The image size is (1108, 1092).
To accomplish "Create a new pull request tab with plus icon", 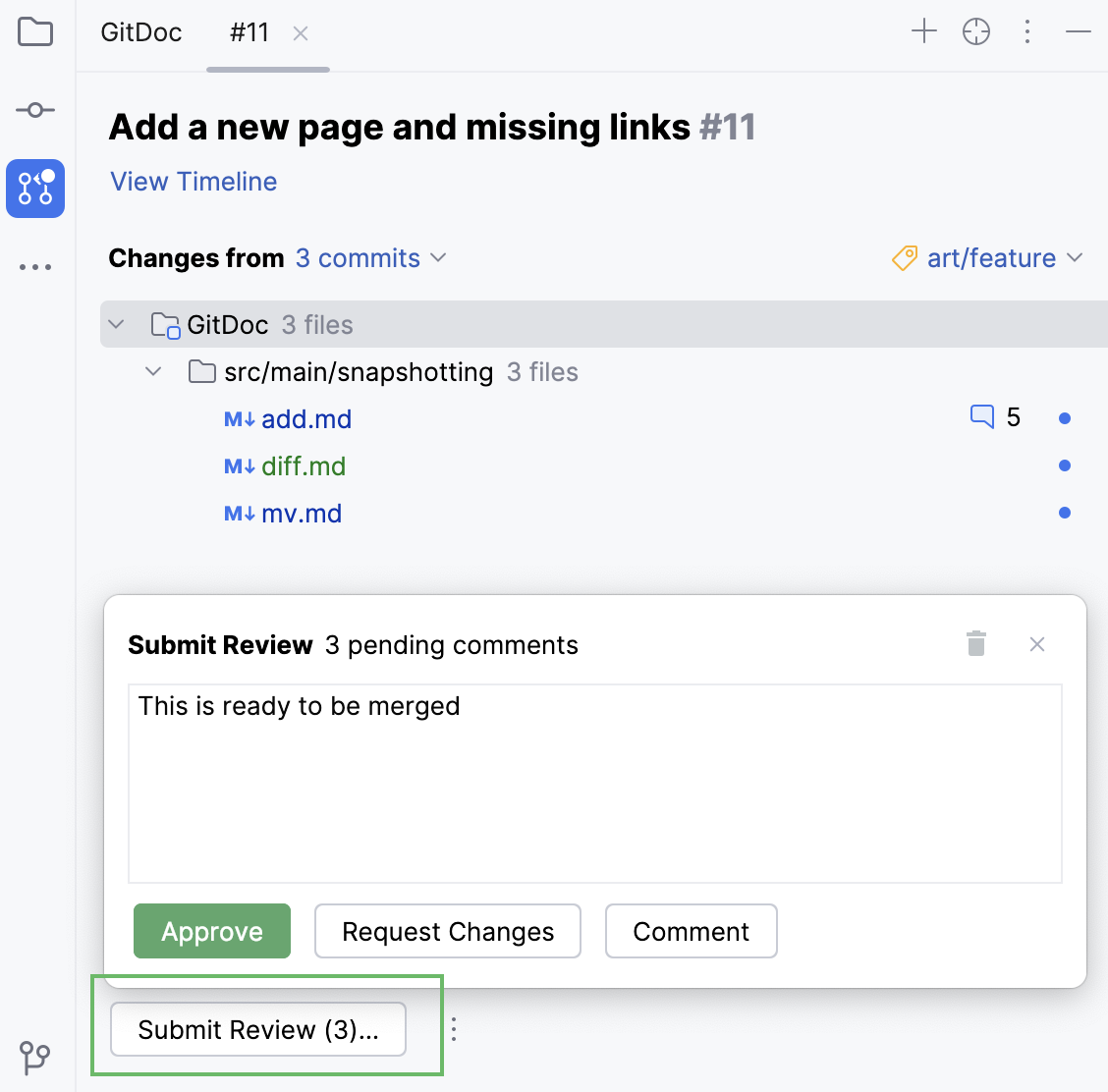I will point(923,31).
